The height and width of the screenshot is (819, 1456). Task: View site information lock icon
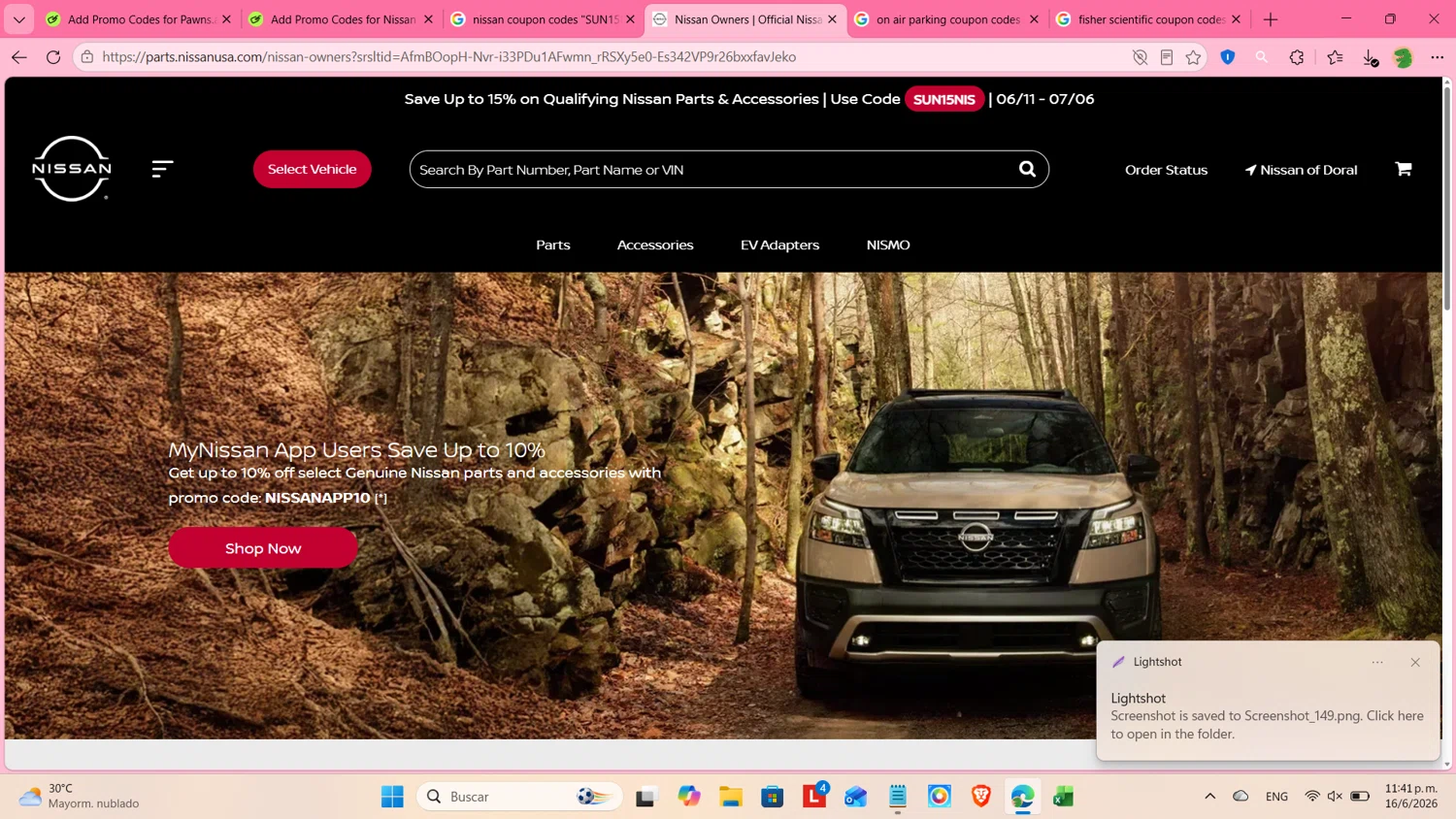[x=87, y=57]
